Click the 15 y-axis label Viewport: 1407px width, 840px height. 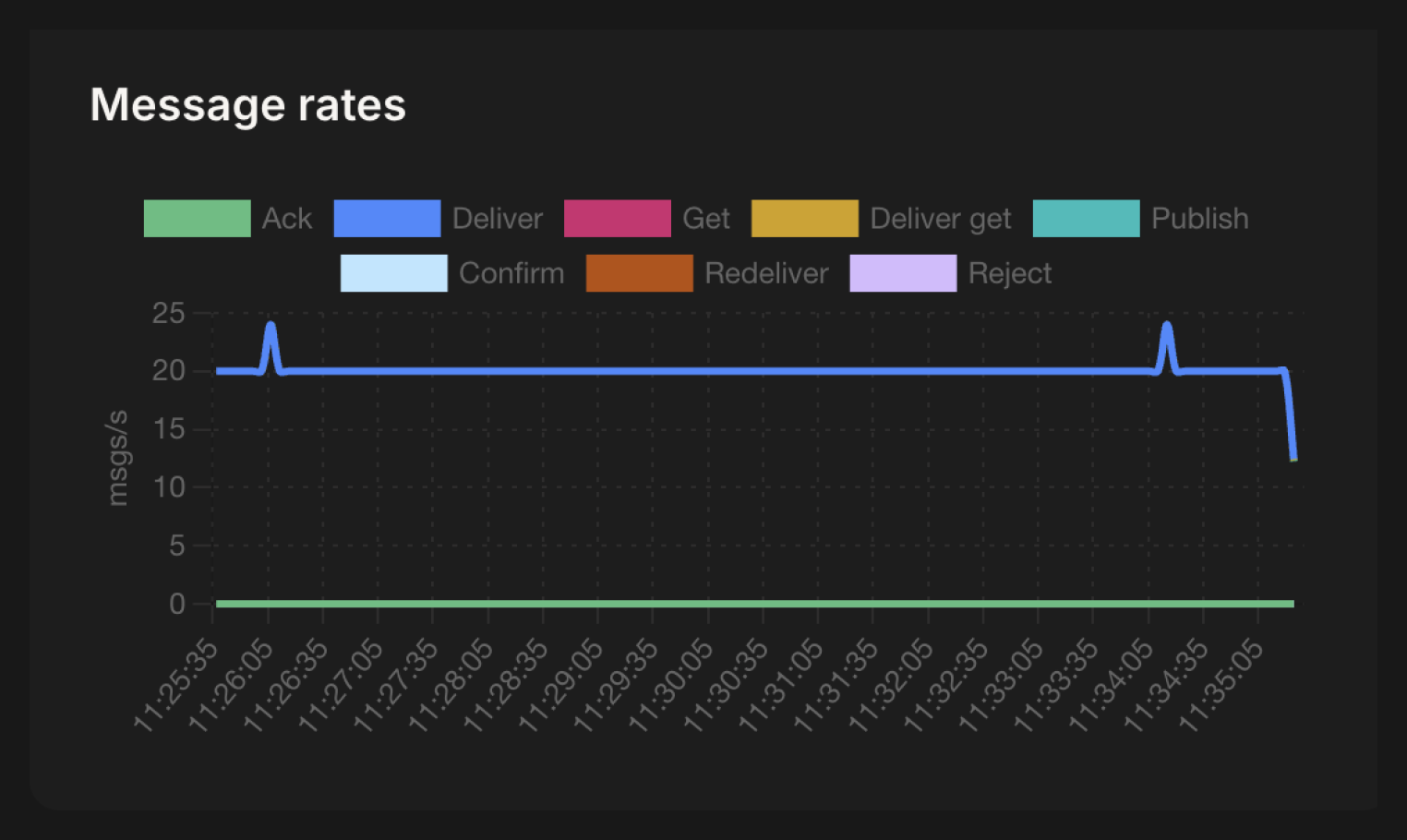pos(168,429)
